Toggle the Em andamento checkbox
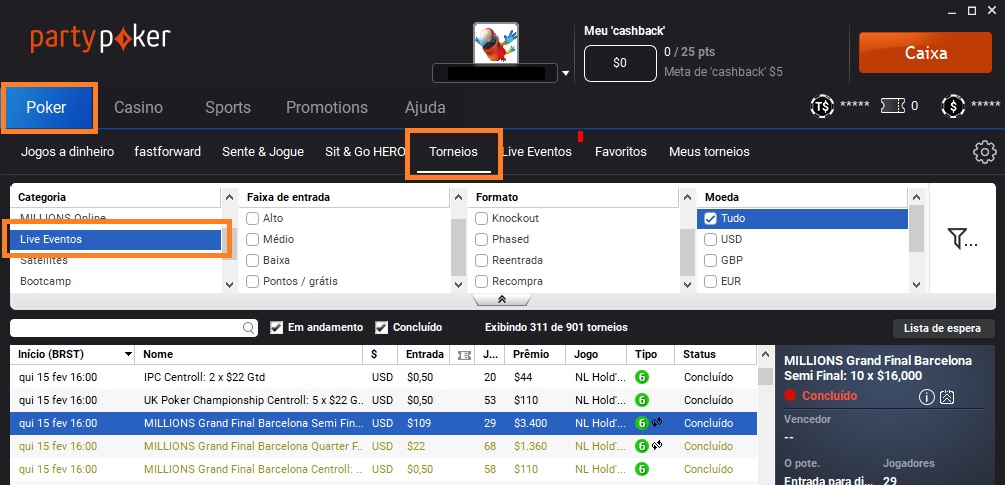The image size is (1005, 485). (x=276, y=327)
